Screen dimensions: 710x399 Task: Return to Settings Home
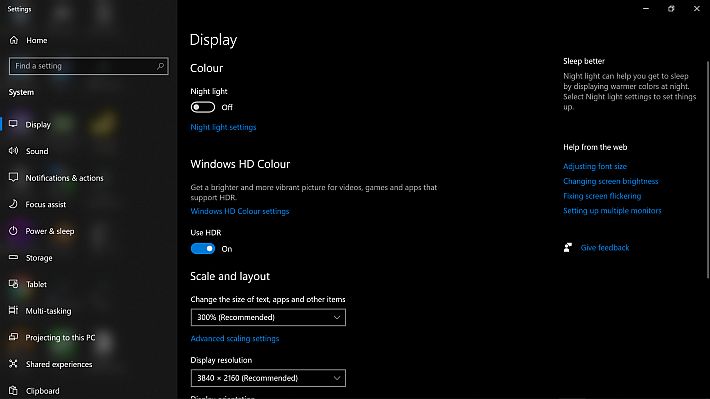(37, 41)
